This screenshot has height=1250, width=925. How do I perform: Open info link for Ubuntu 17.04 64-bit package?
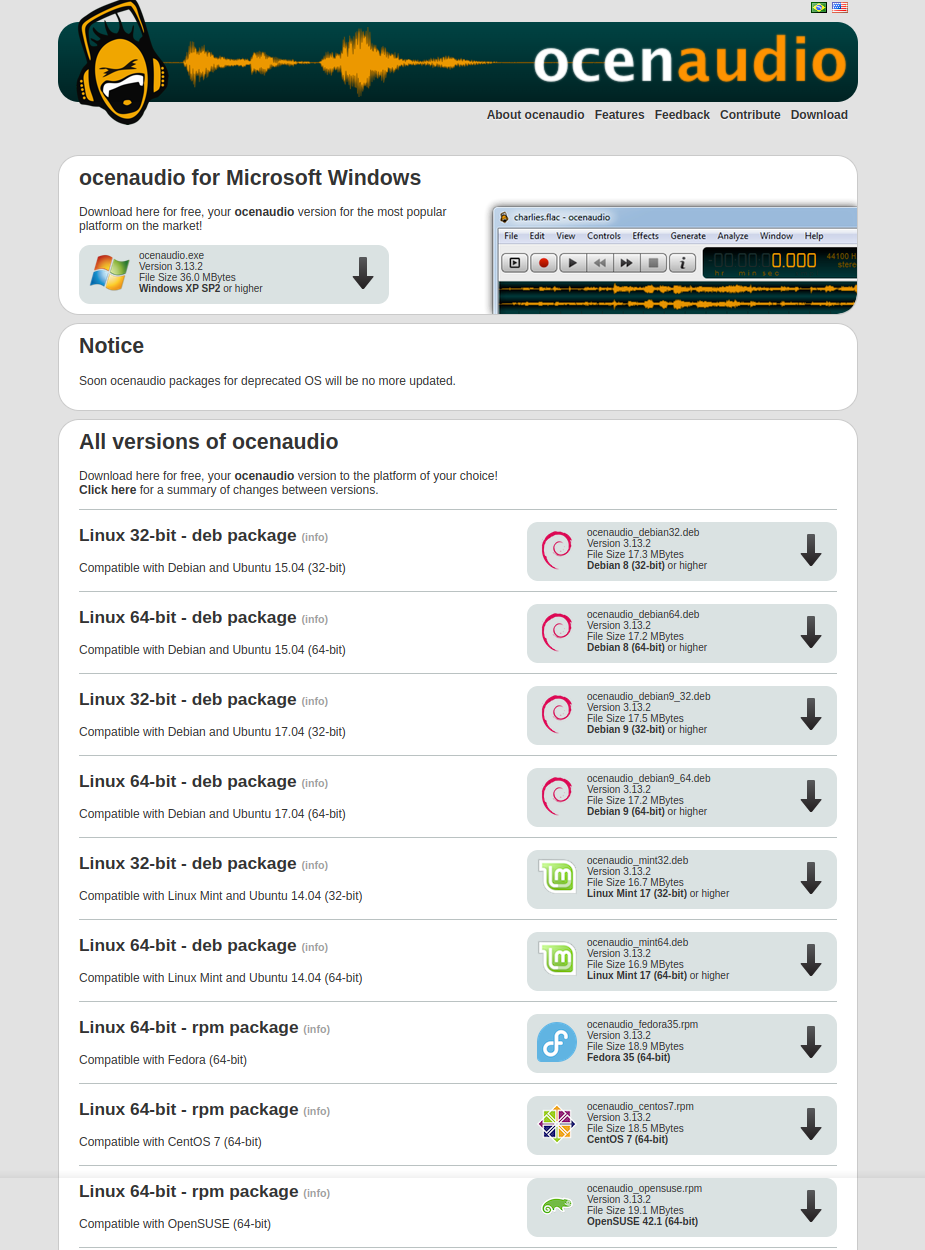point(315,783)
